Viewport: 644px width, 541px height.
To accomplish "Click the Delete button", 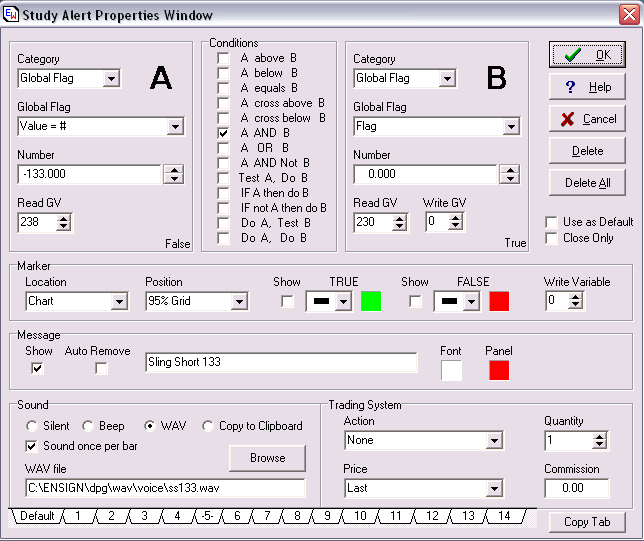I will (587, 151).
